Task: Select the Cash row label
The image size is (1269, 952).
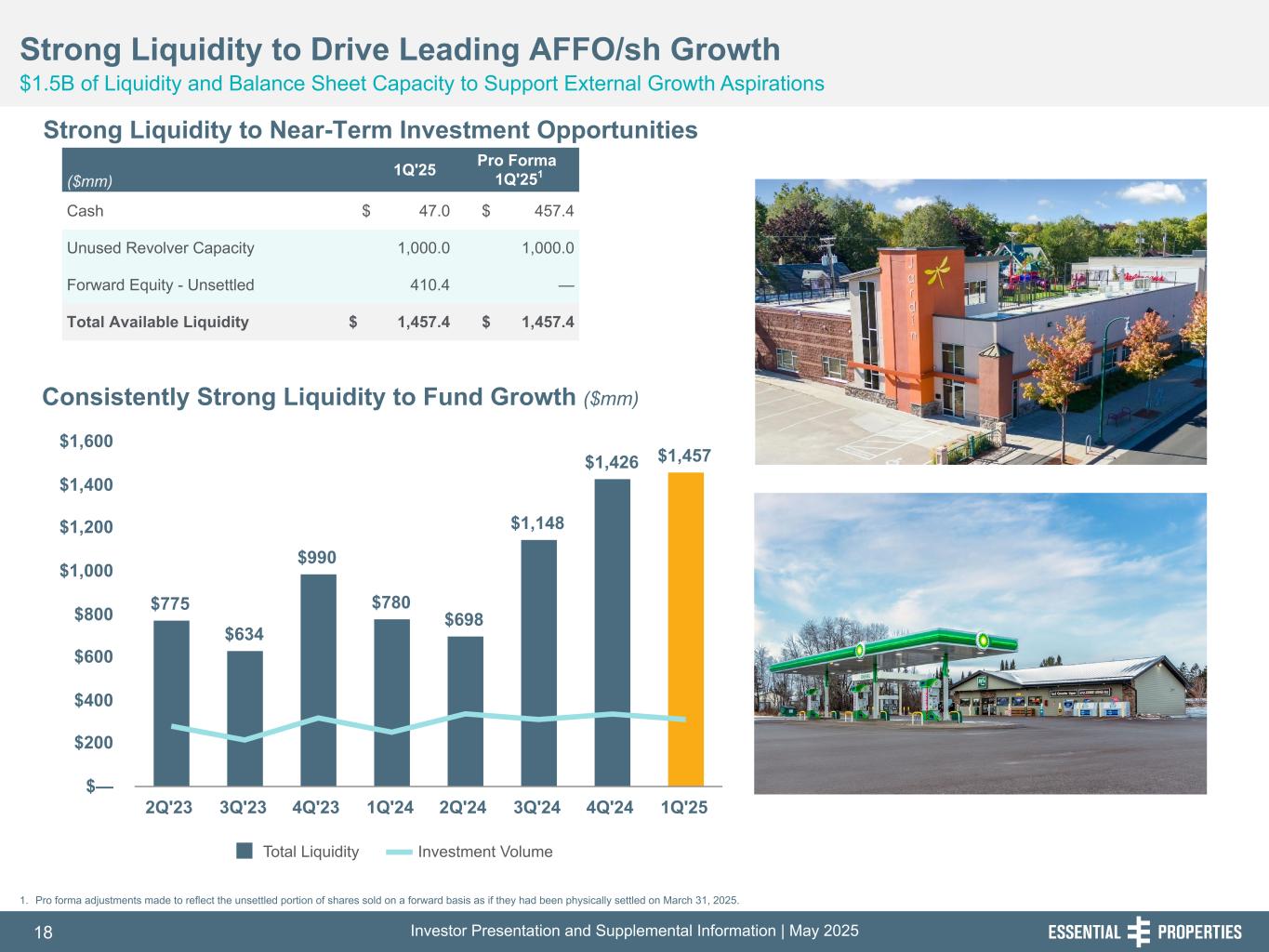Action: pyautogui.click(x=86, y=211)
